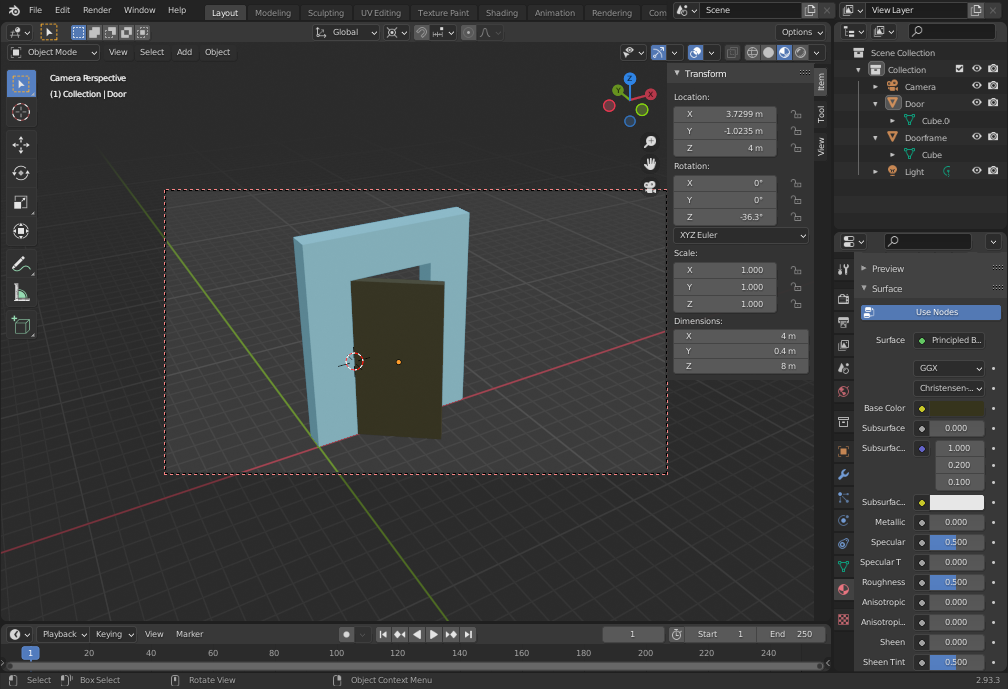Disable Door visibility in the outliner
Screen dimensions: 1008x689
pos(976,103)
